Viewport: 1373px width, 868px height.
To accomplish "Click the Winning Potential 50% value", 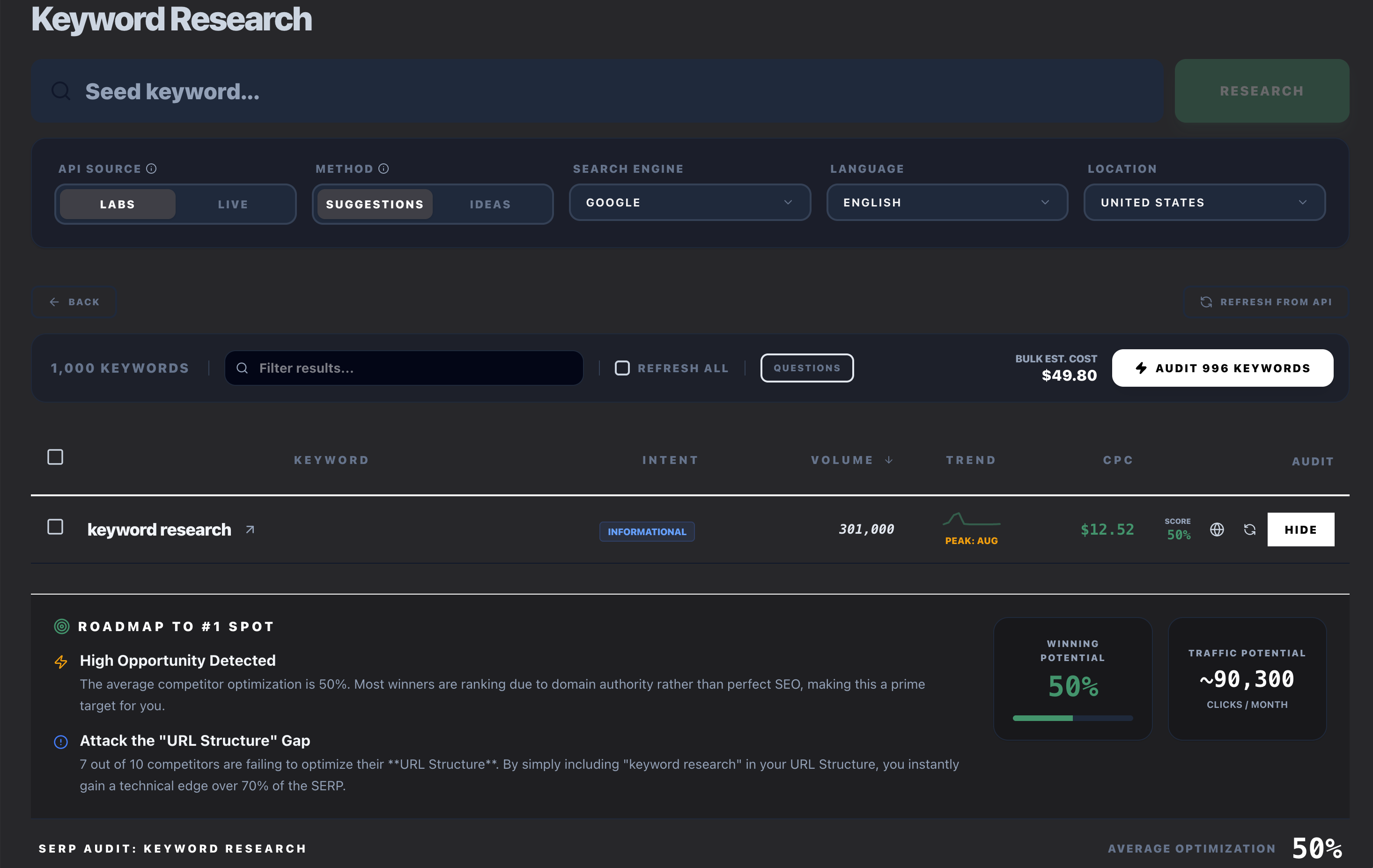I will (1073, 686).
